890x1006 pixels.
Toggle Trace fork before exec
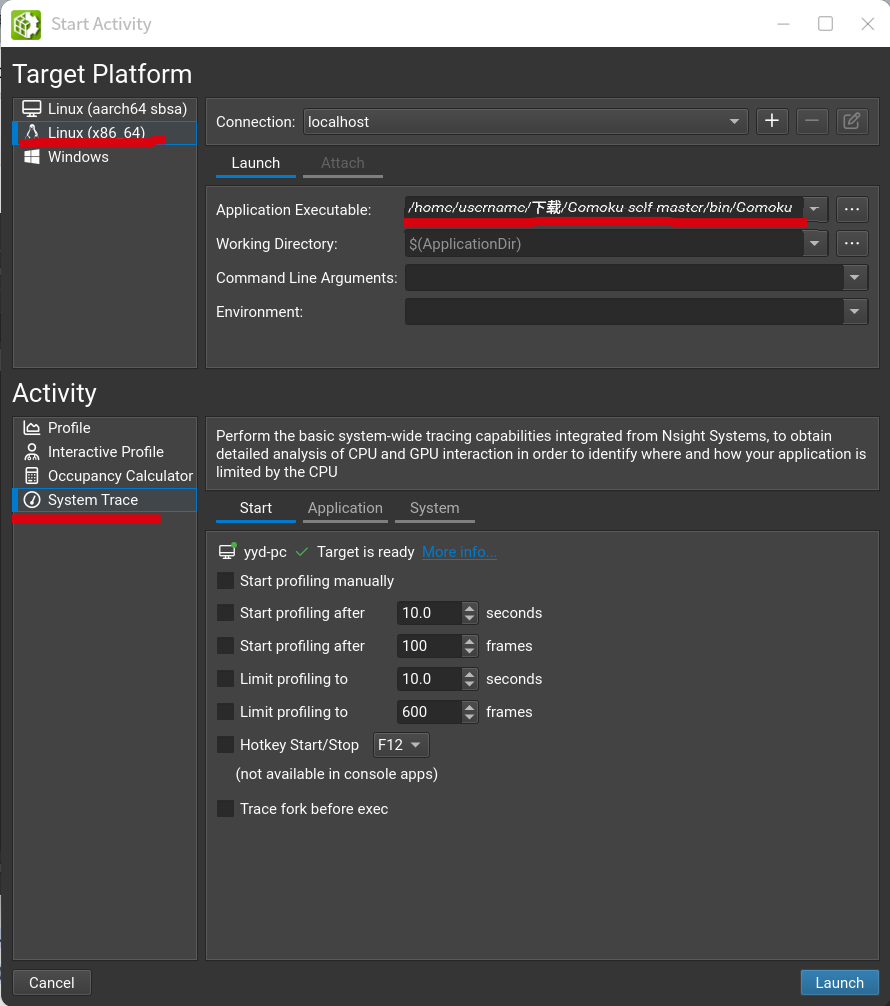pyautogui.click(x=226, y=809)
